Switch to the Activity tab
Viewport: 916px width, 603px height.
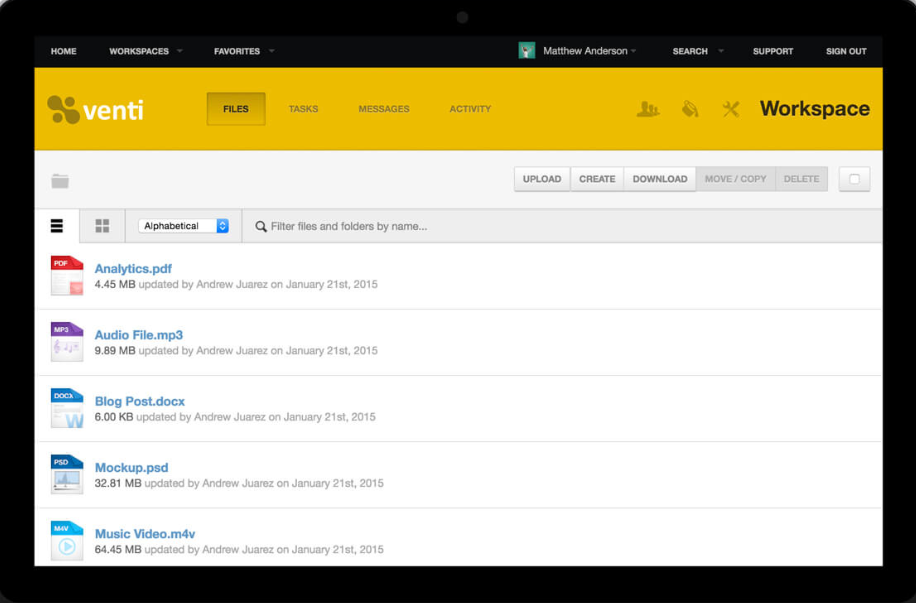tap(470, 109)
